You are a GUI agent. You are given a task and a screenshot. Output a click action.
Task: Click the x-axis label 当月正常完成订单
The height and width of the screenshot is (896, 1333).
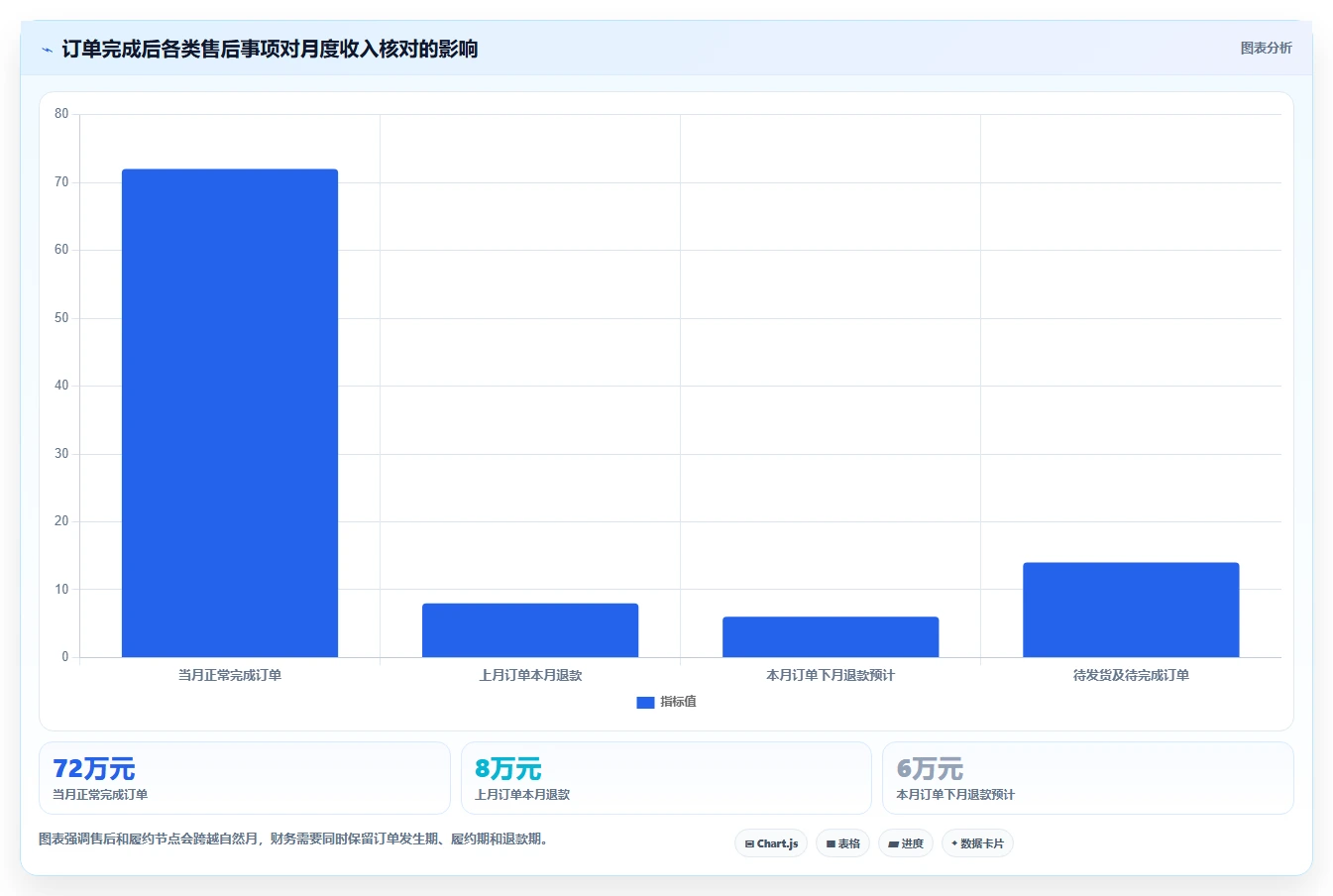[x=230, y=675]
